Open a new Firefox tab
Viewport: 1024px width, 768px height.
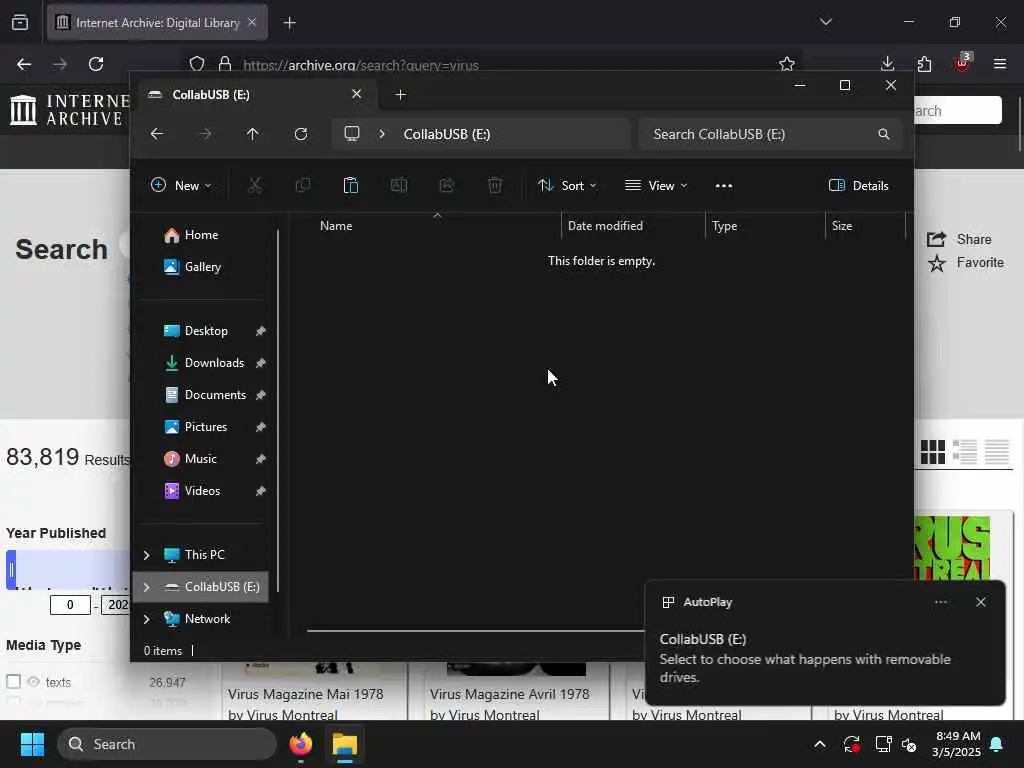pyautogui.click(x=290, y=23)
